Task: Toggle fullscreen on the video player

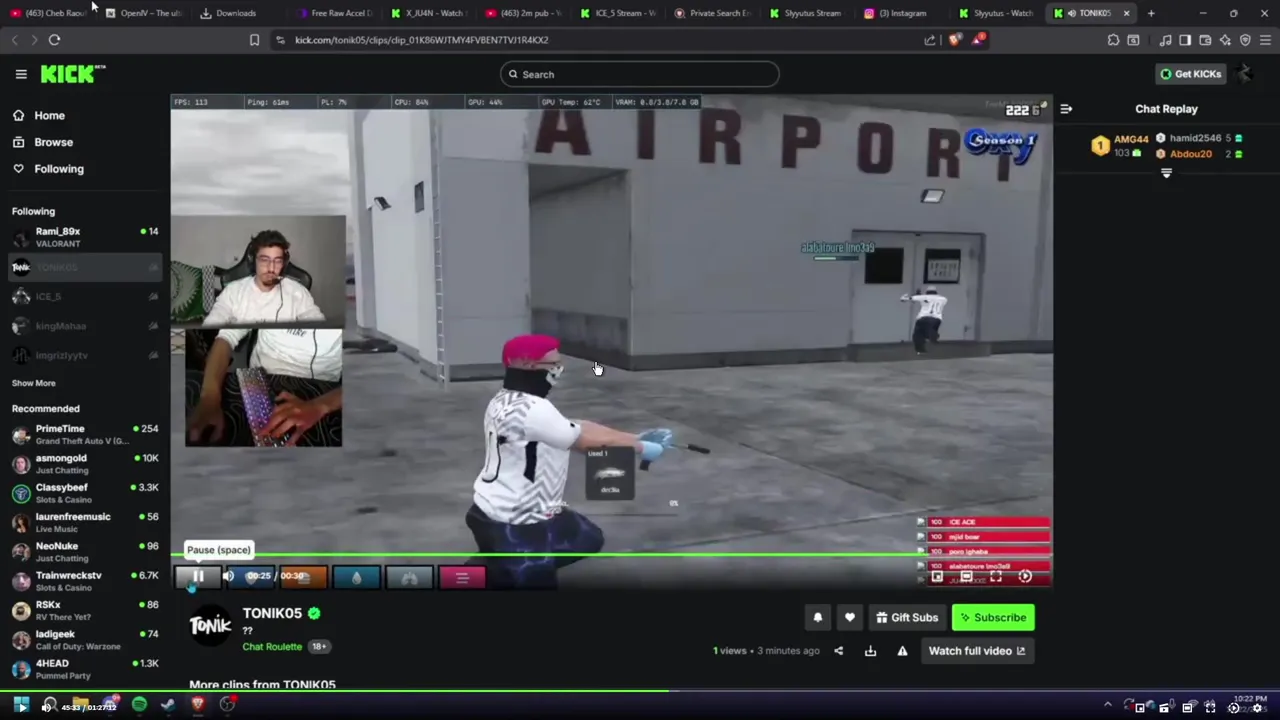Action: [995, 576]
